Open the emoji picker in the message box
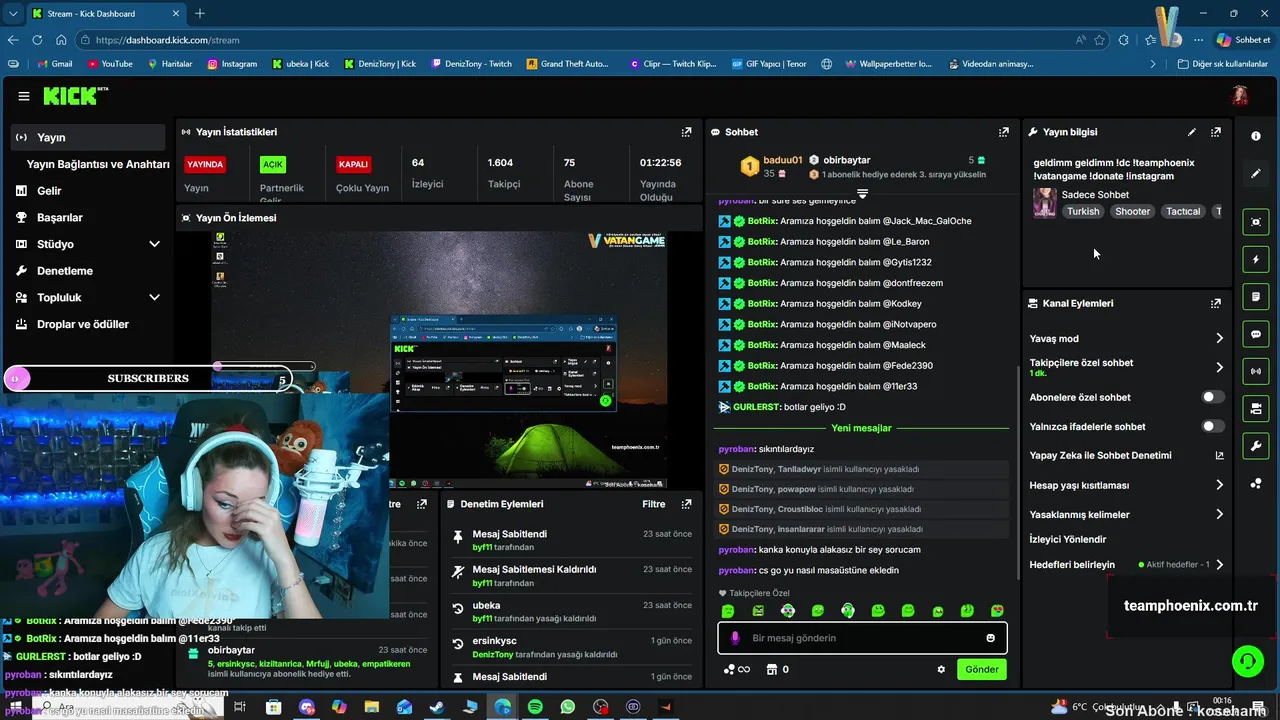The image size is (1280, 720). 991,638
